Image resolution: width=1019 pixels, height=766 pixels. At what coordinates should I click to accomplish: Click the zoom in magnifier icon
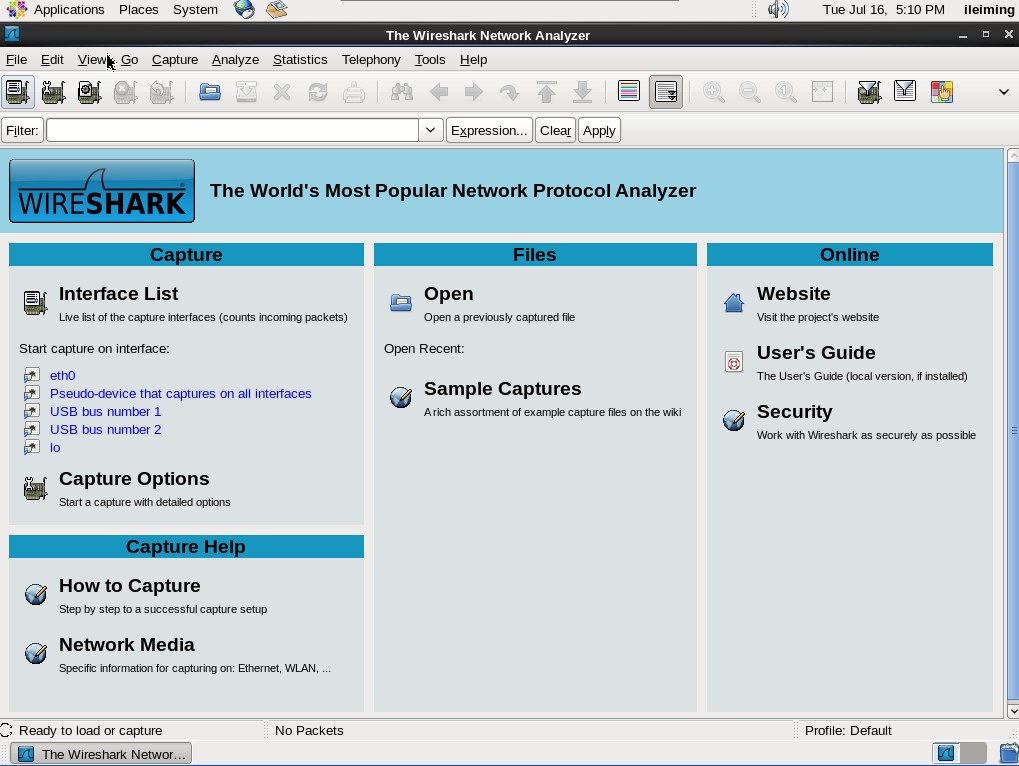click(x=714, y=92)
